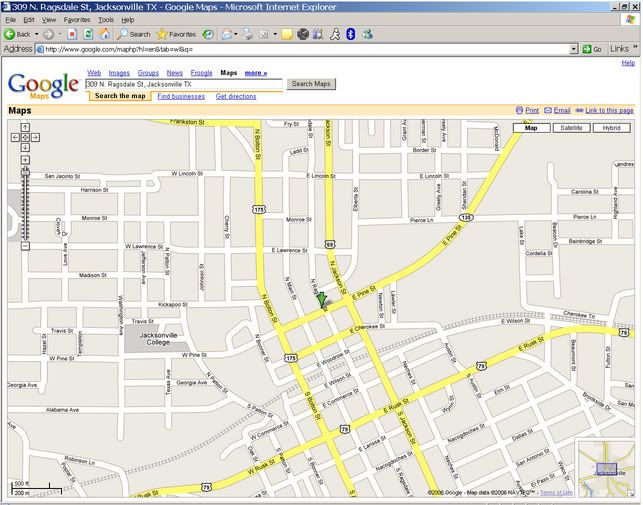
Task: Click the green marker on N Ragsdale St
Action: click(x=322, y=300)
